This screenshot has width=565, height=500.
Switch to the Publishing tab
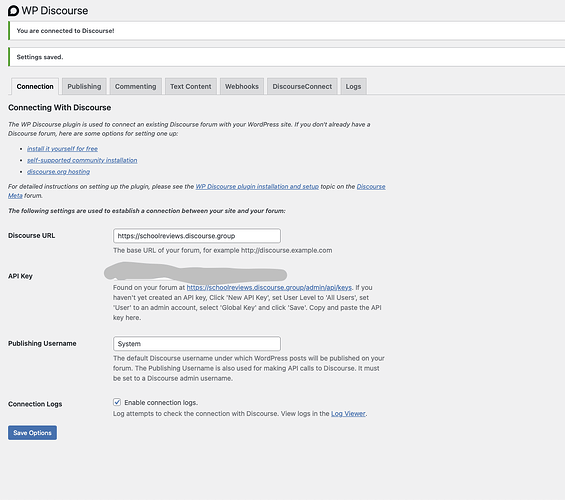click(84, 86)
